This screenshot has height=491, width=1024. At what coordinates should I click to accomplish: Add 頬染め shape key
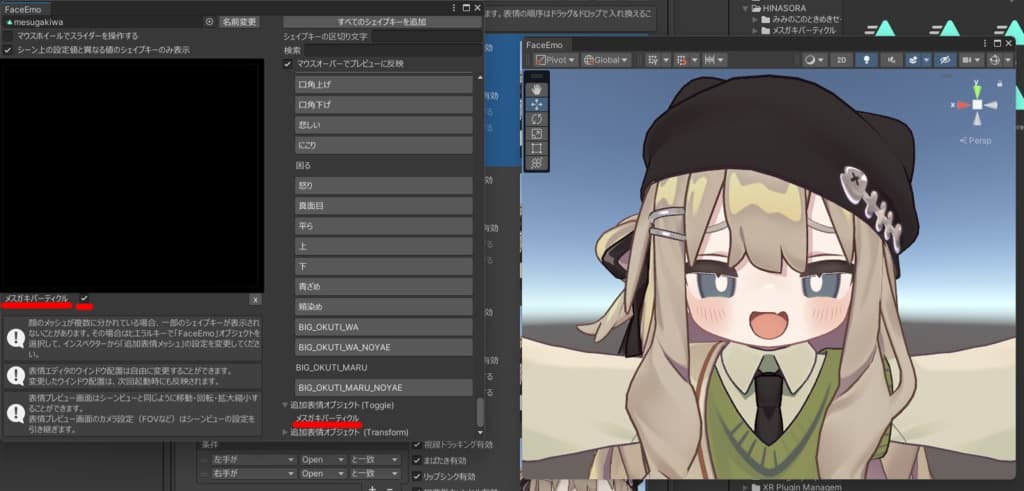tap(383, 307)
